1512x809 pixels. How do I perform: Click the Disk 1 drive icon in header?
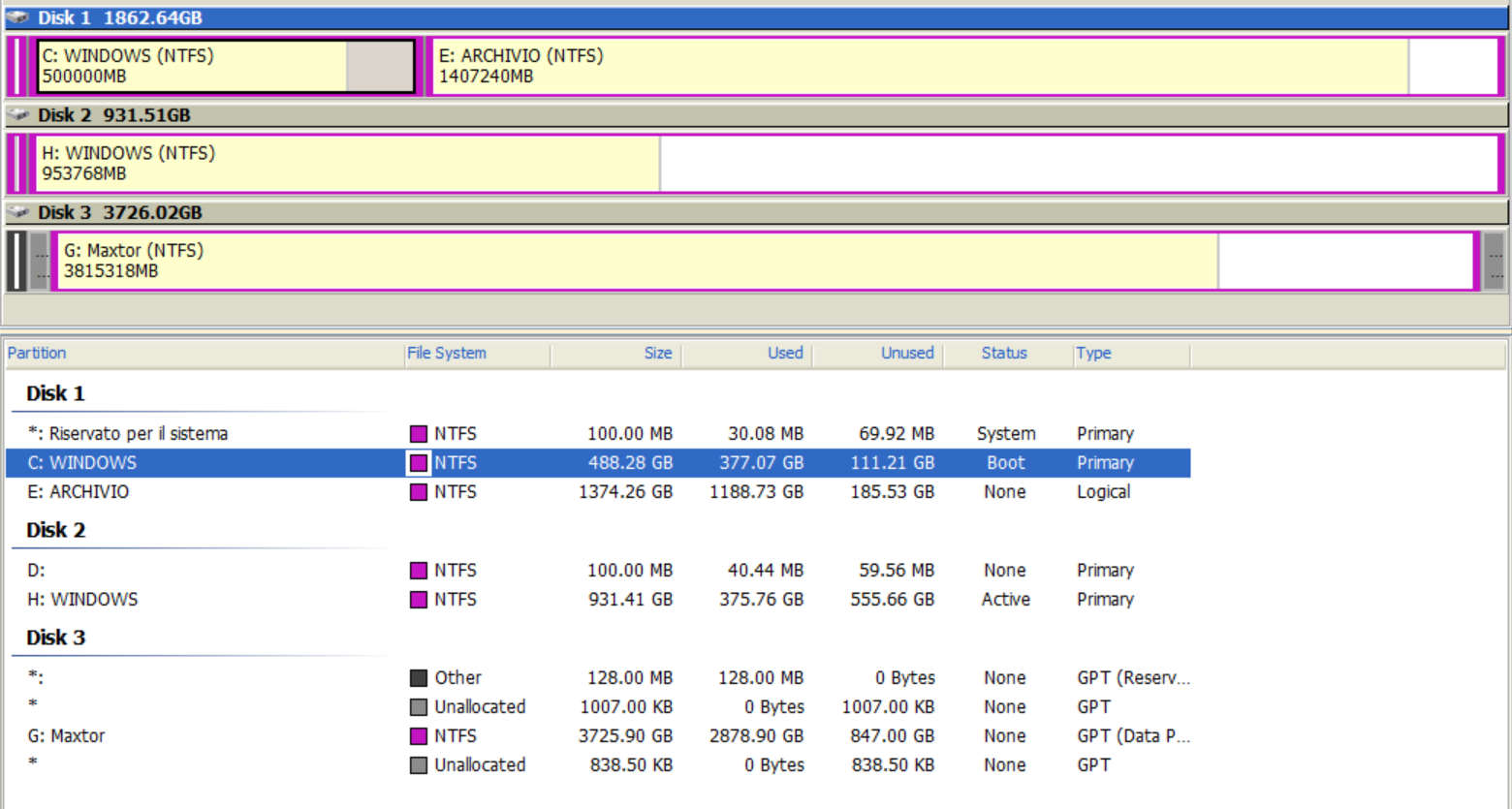(x=17, y=17)
